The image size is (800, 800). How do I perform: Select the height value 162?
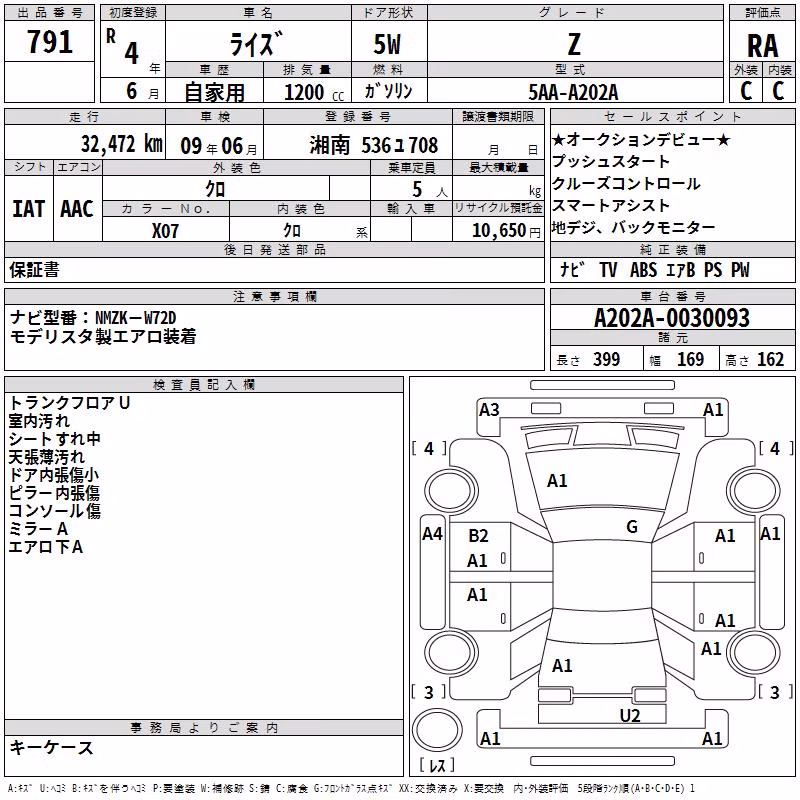[x=770, y=359]
